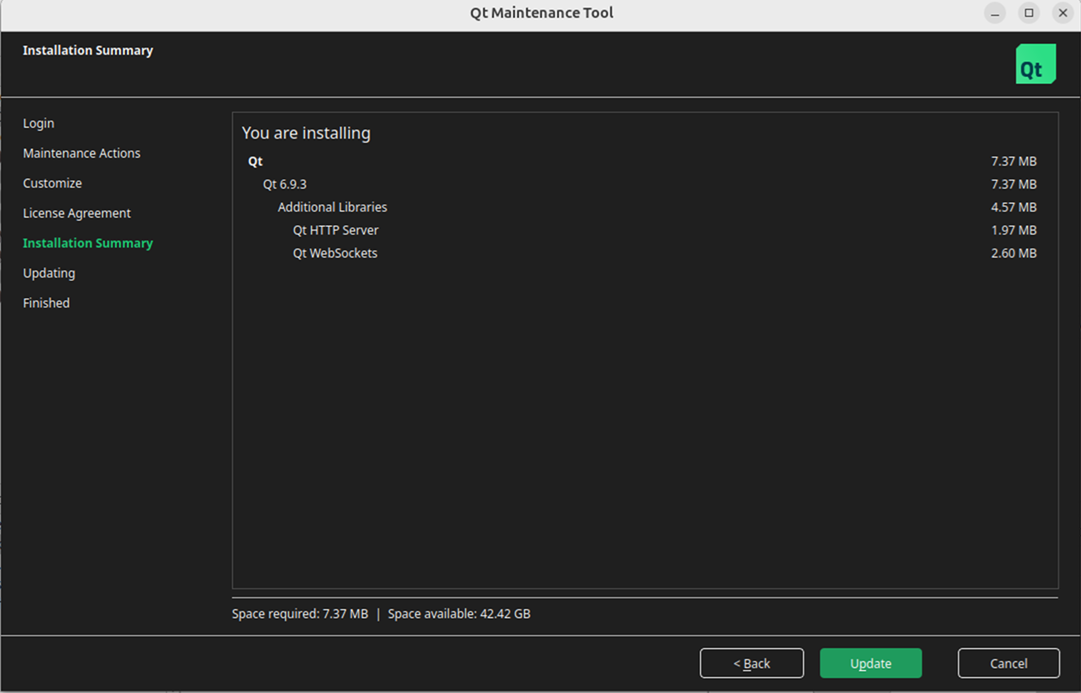Select the Additional Libraries row
1081x693 pixels.
coord(645,207)
